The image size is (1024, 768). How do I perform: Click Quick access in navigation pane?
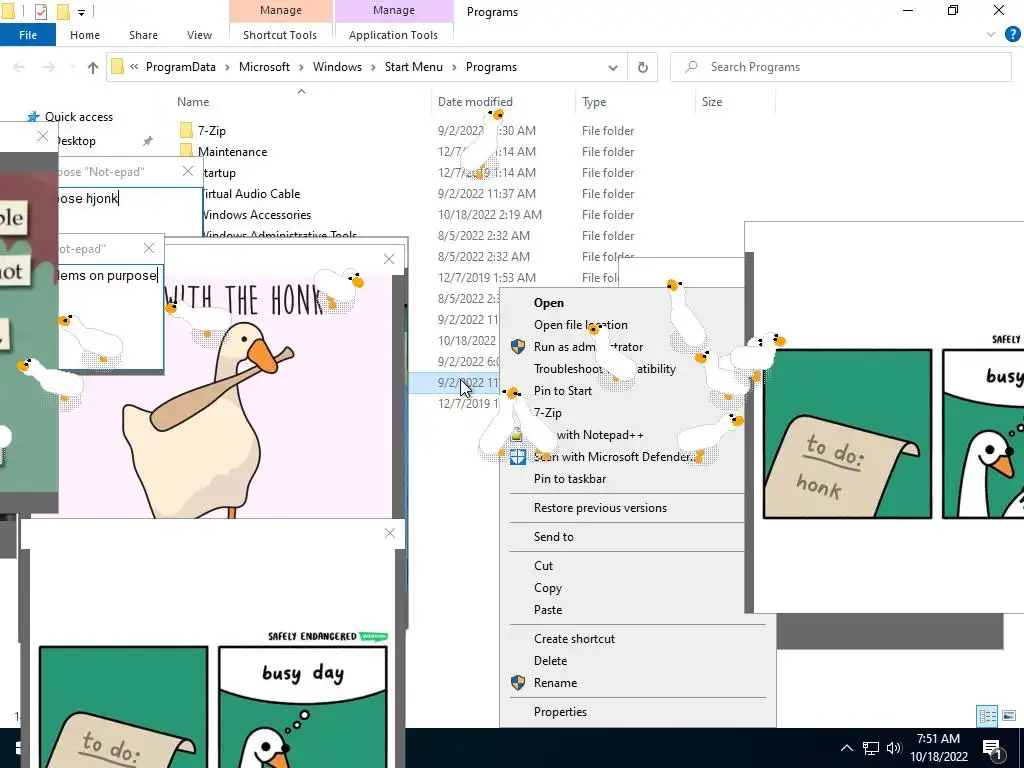[x=78, y=117]
